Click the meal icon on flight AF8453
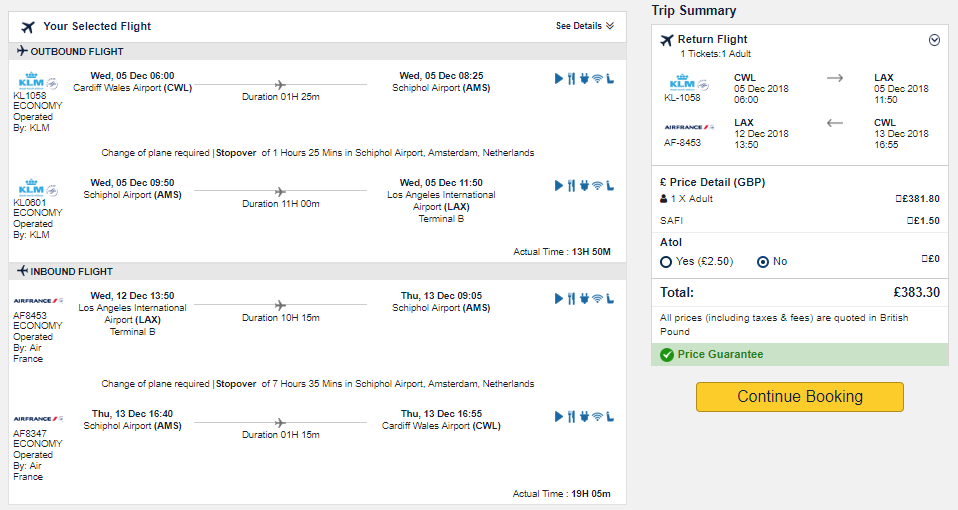 (571, 299)
